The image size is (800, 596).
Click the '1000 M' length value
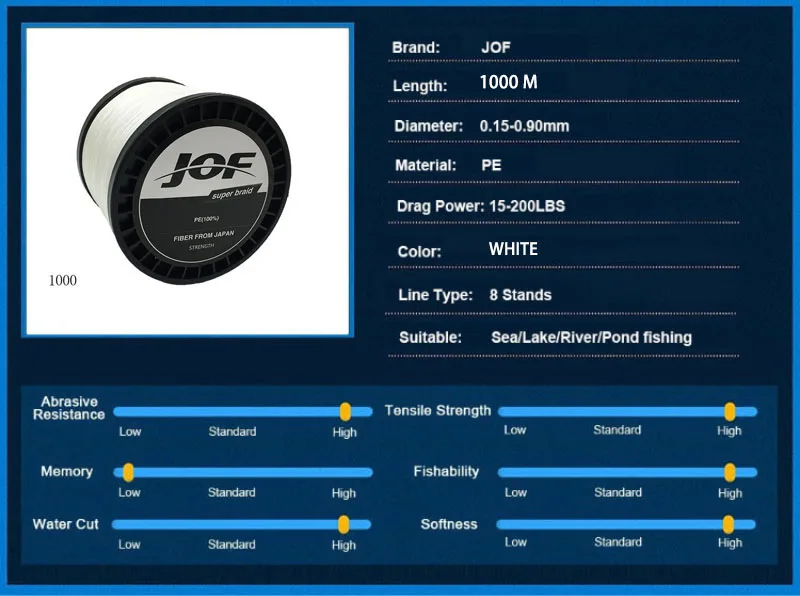click(x=509, y=82)
